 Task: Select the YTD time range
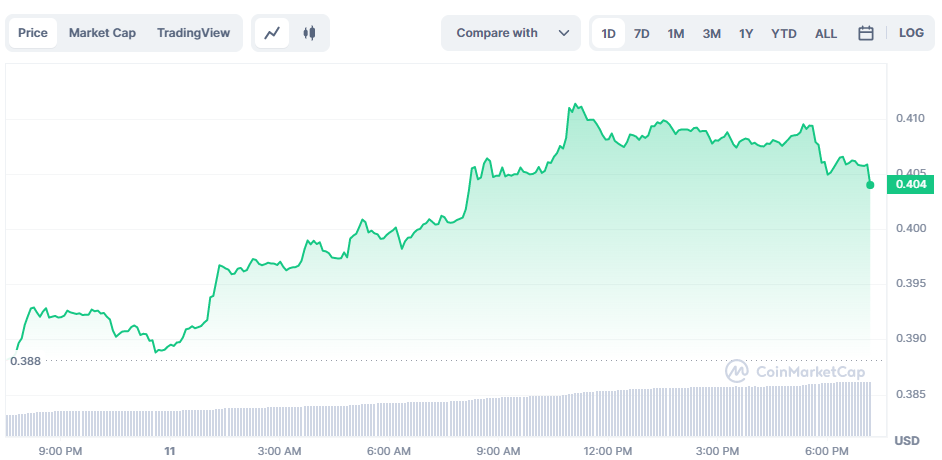784,33
